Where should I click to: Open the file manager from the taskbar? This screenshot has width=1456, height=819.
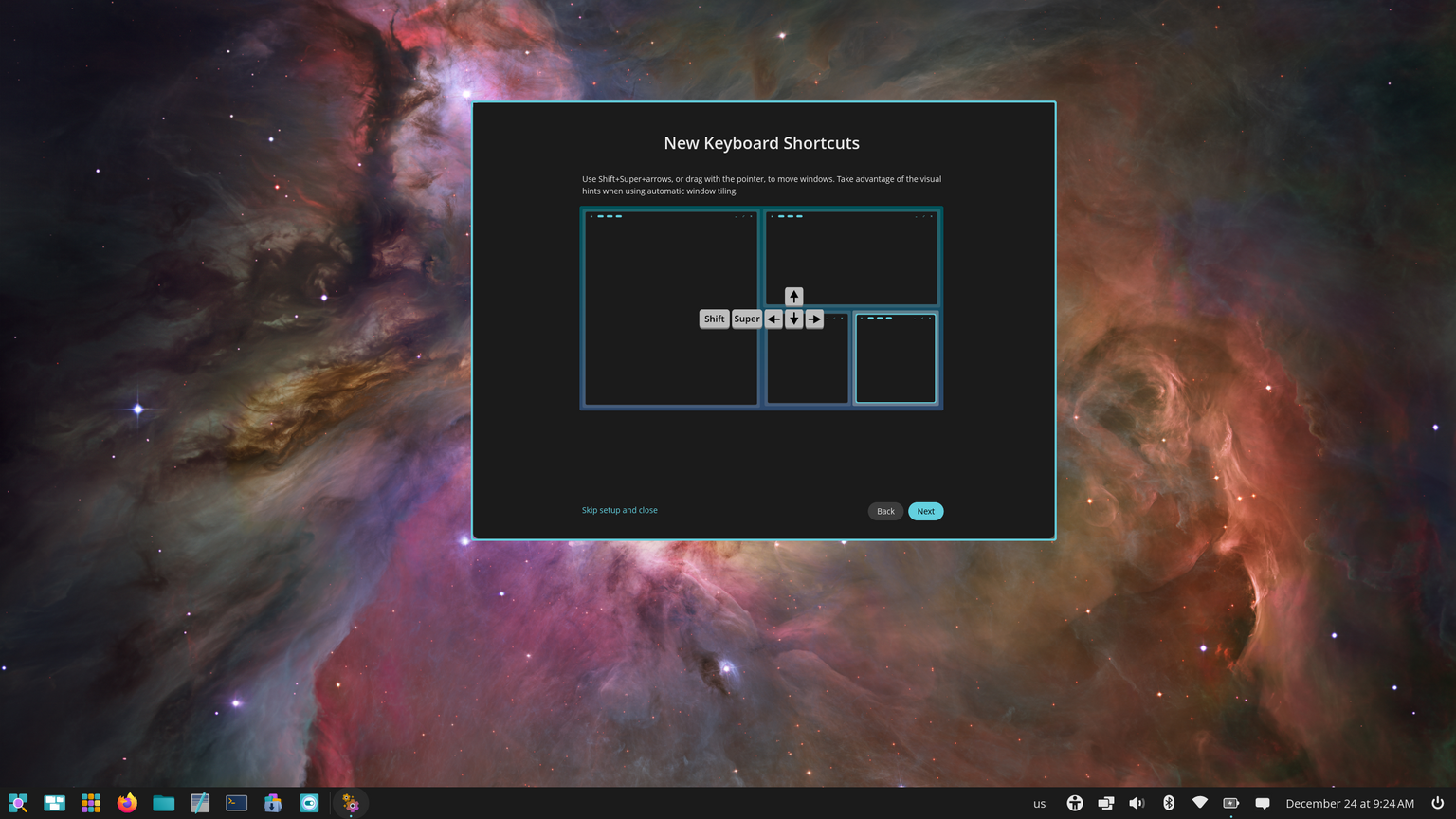pos(163,803)
